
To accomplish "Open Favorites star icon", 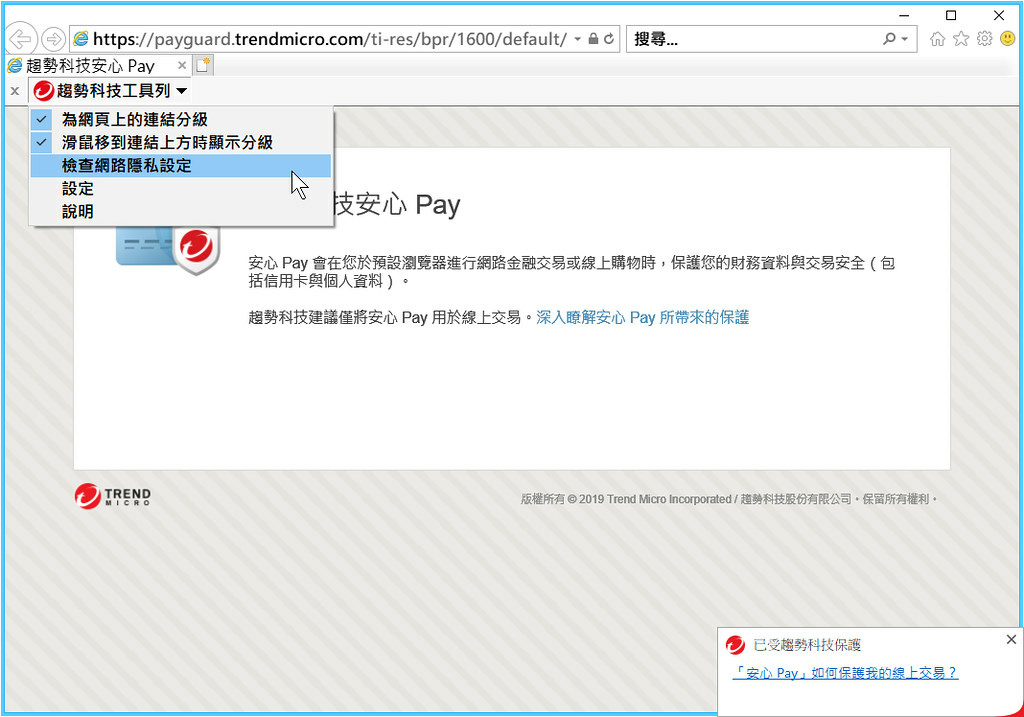I will (x=961, y=39).
